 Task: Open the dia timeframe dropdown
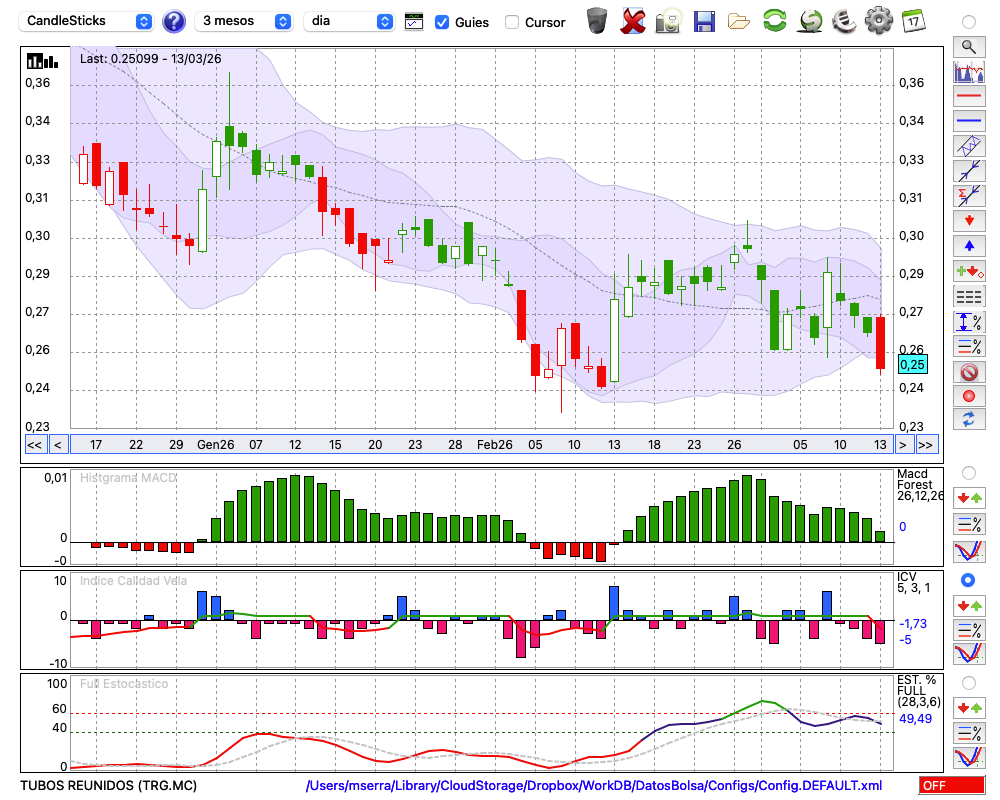[x=349, y=21]
